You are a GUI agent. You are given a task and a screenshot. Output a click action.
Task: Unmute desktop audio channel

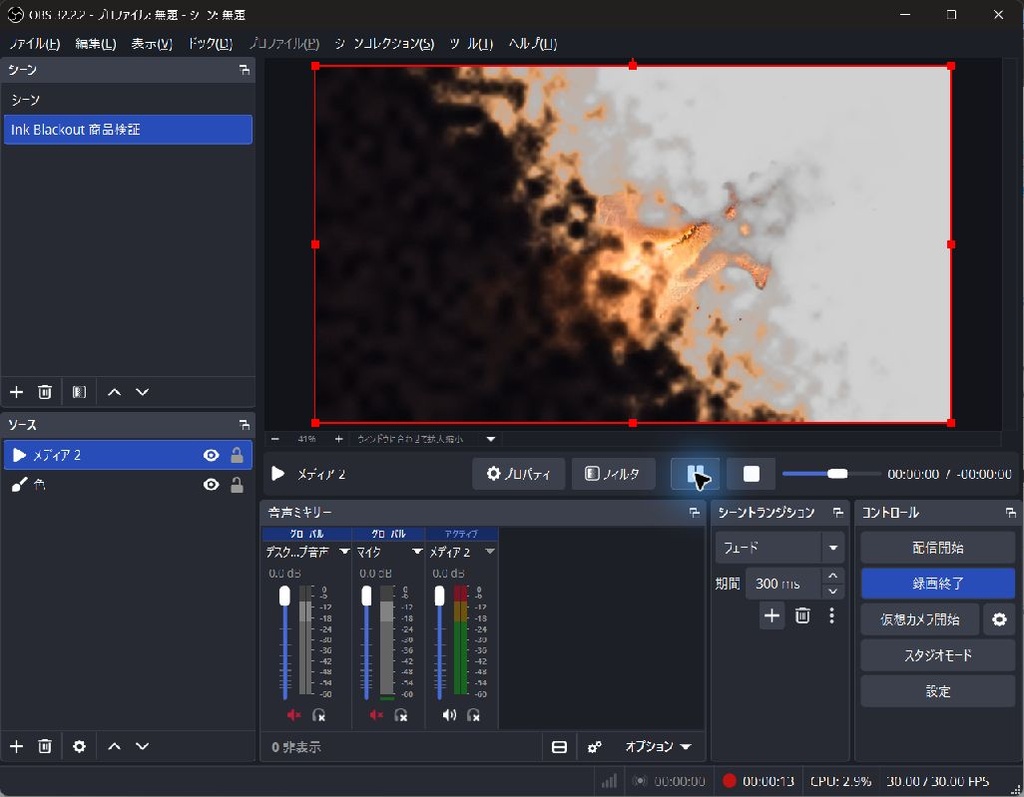coord(294,715)
